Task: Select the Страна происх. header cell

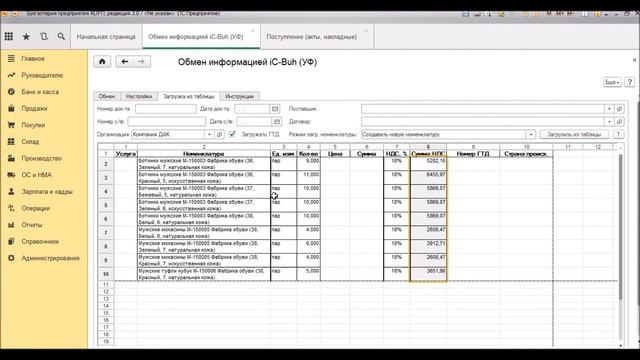Action: pyautogui.click(x=526, y=154)
